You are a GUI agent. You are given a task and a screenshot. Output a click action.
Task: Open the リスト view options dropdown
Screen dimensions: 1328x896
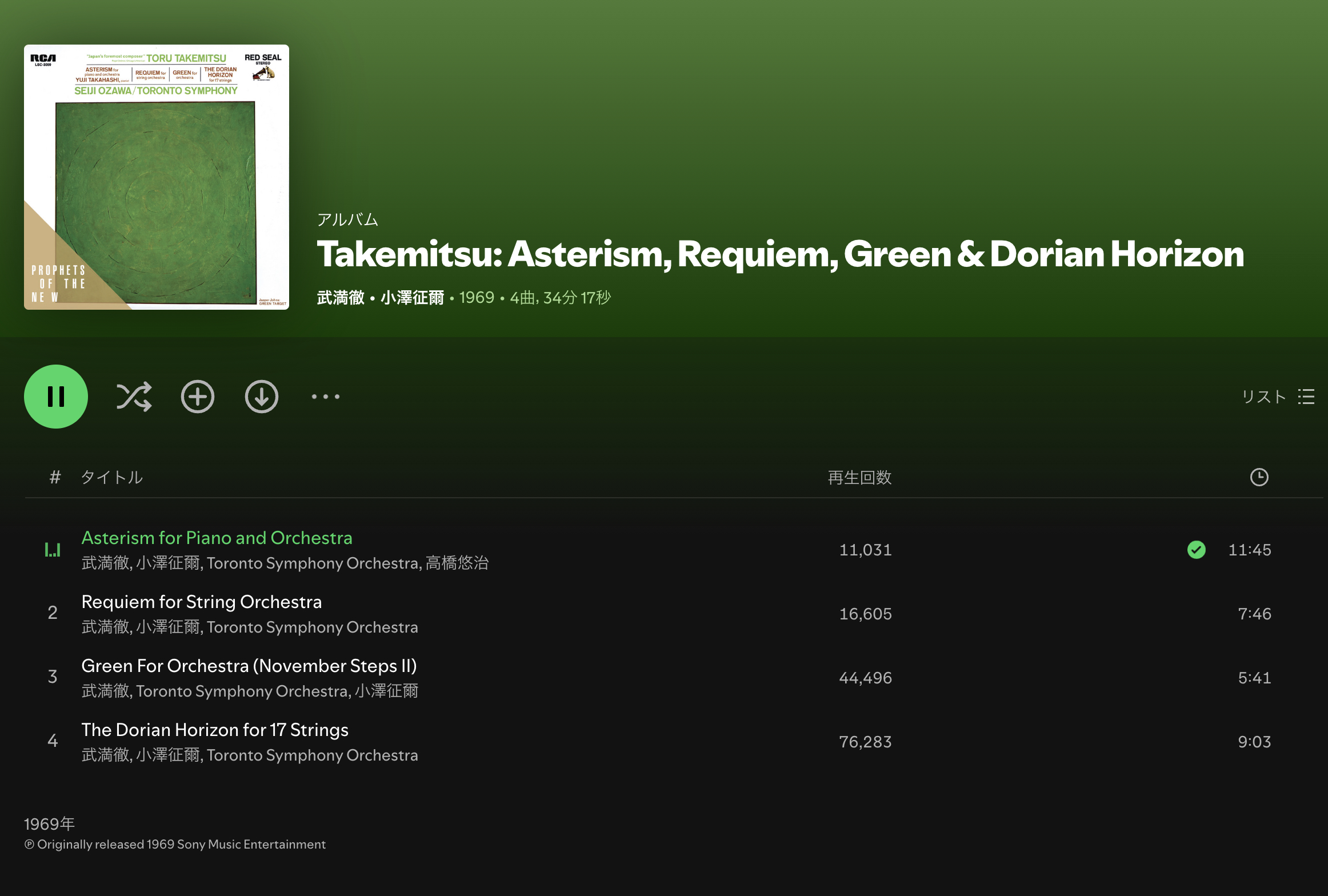coord(1278,397)
